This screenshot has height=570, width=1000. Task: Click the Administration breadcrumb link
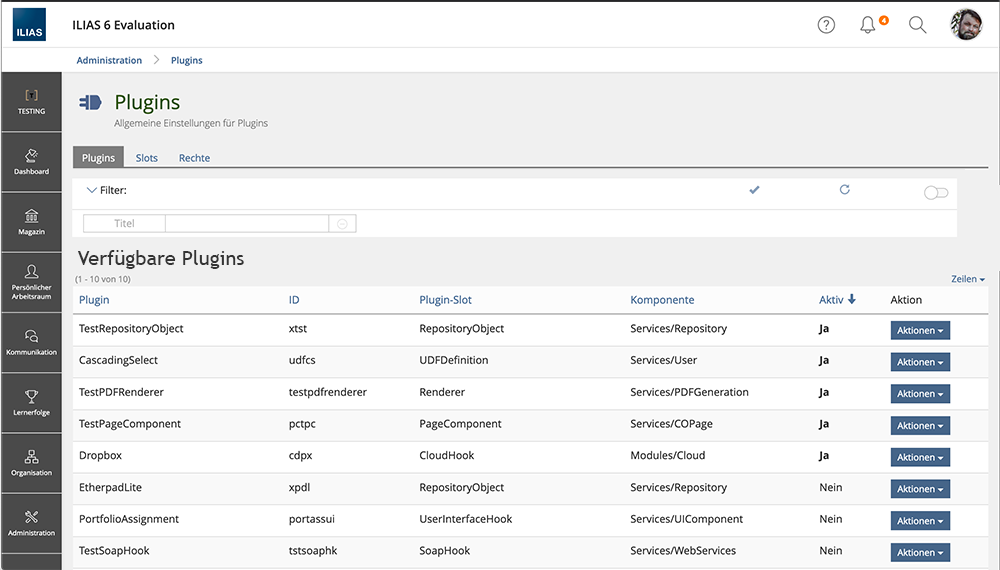click(x=109, y=60)
